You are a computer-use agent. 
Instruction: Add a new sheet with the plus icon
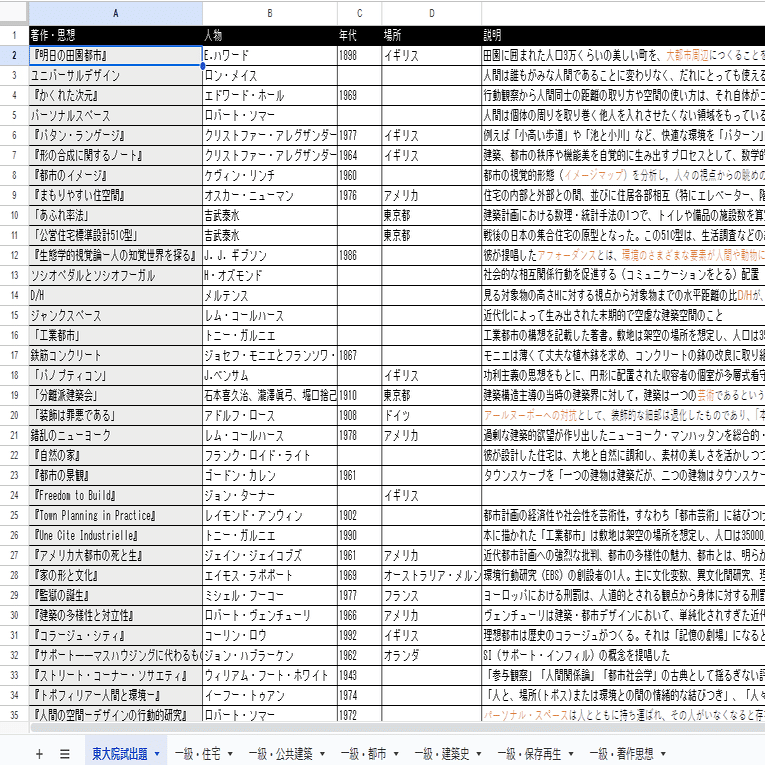39,754
